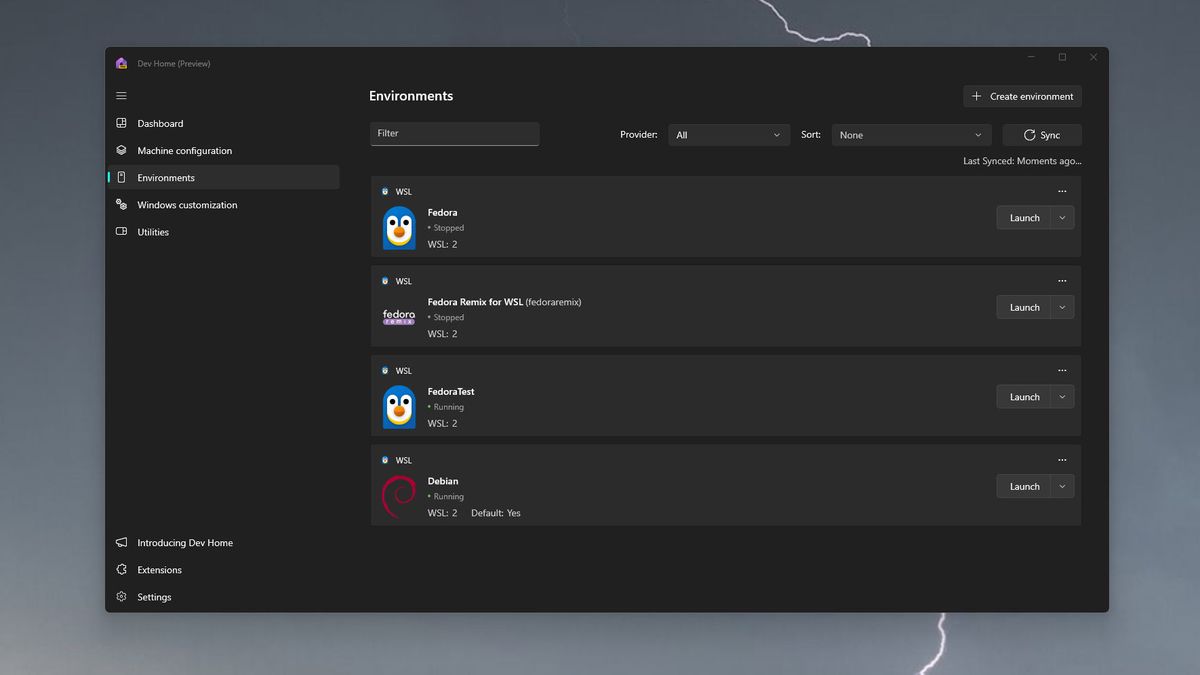Open the Extensions page
The height and width of the screenshot is (675, 1200).
(x=160, y=569)
